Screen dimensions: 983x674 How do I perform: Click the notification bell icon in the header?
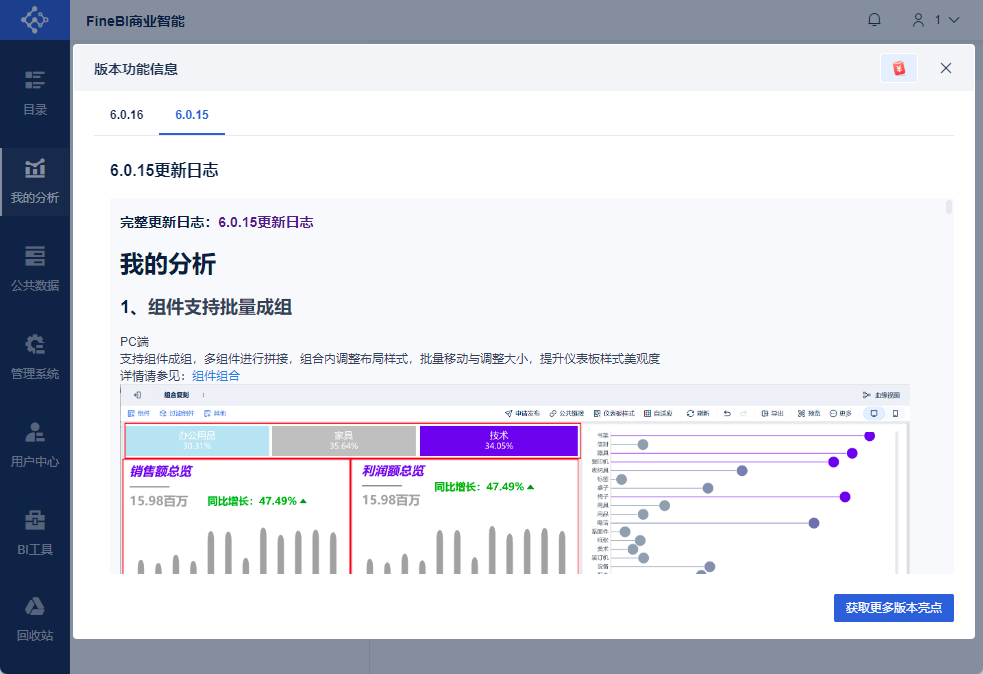click(x=873, y=19)
